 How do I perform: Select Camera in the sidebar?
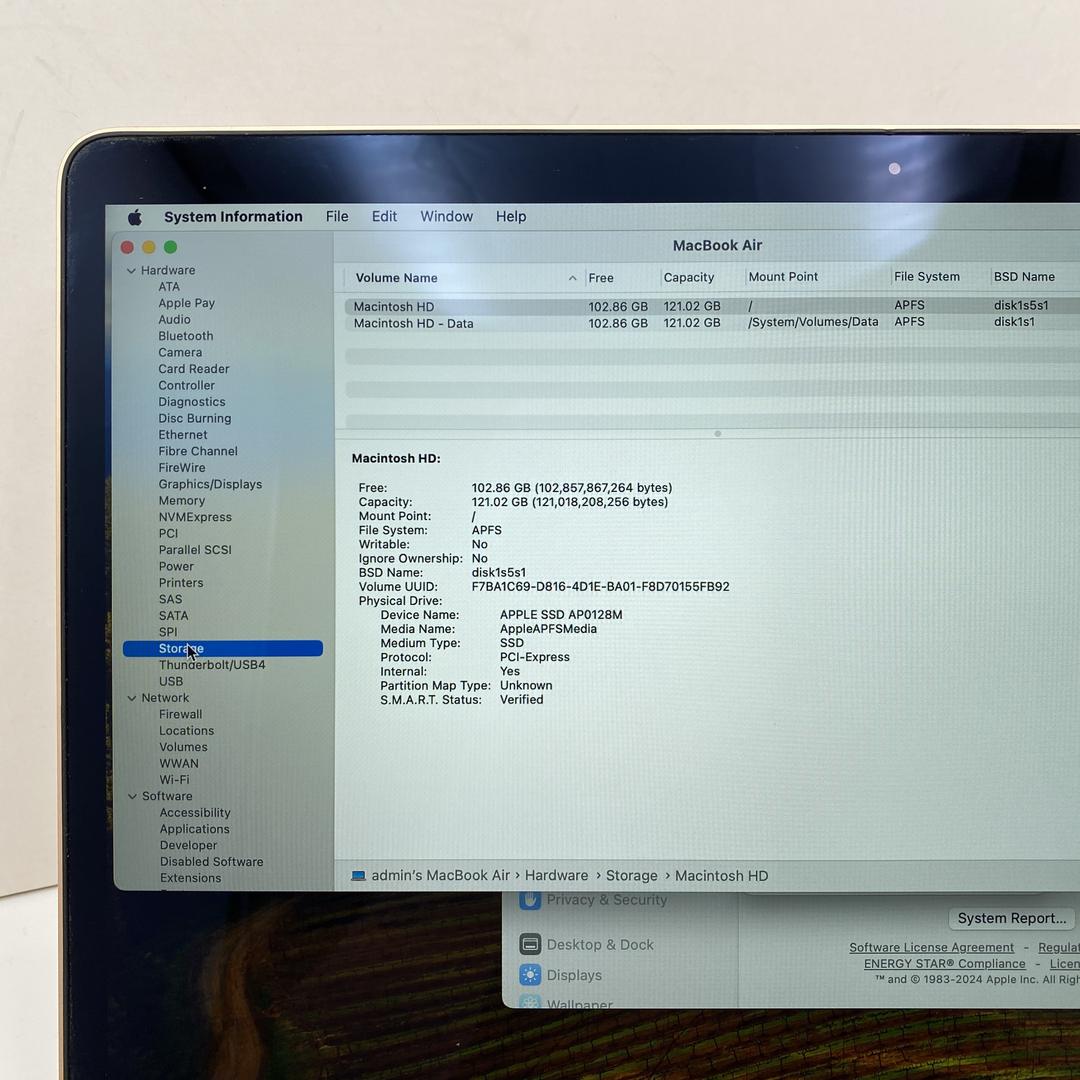tap(180, 353)
